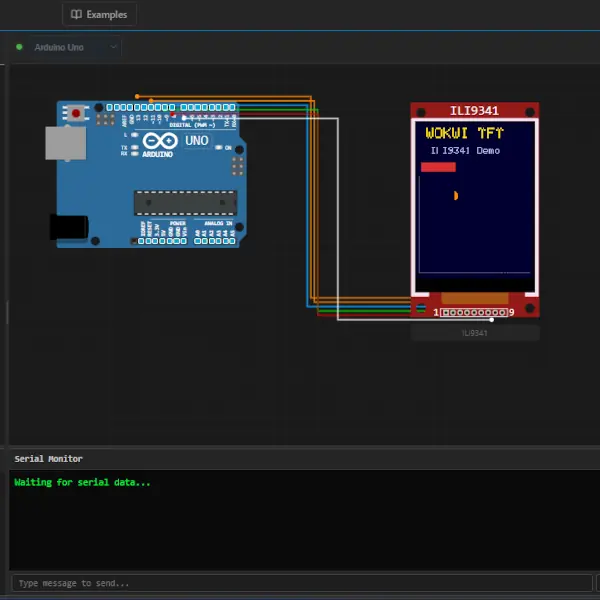Select the black DC power jack

tap(69, 227)
